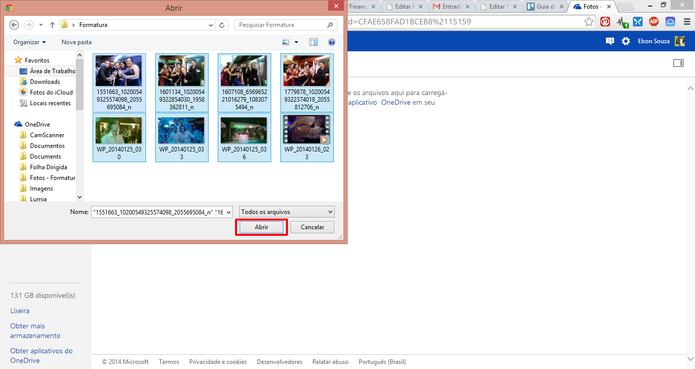The width and height of the screenshot is (695, 369).
Task: Select Área de Trabalho in the sidebar
Action: pyautogui.click(x=52, y=71)
